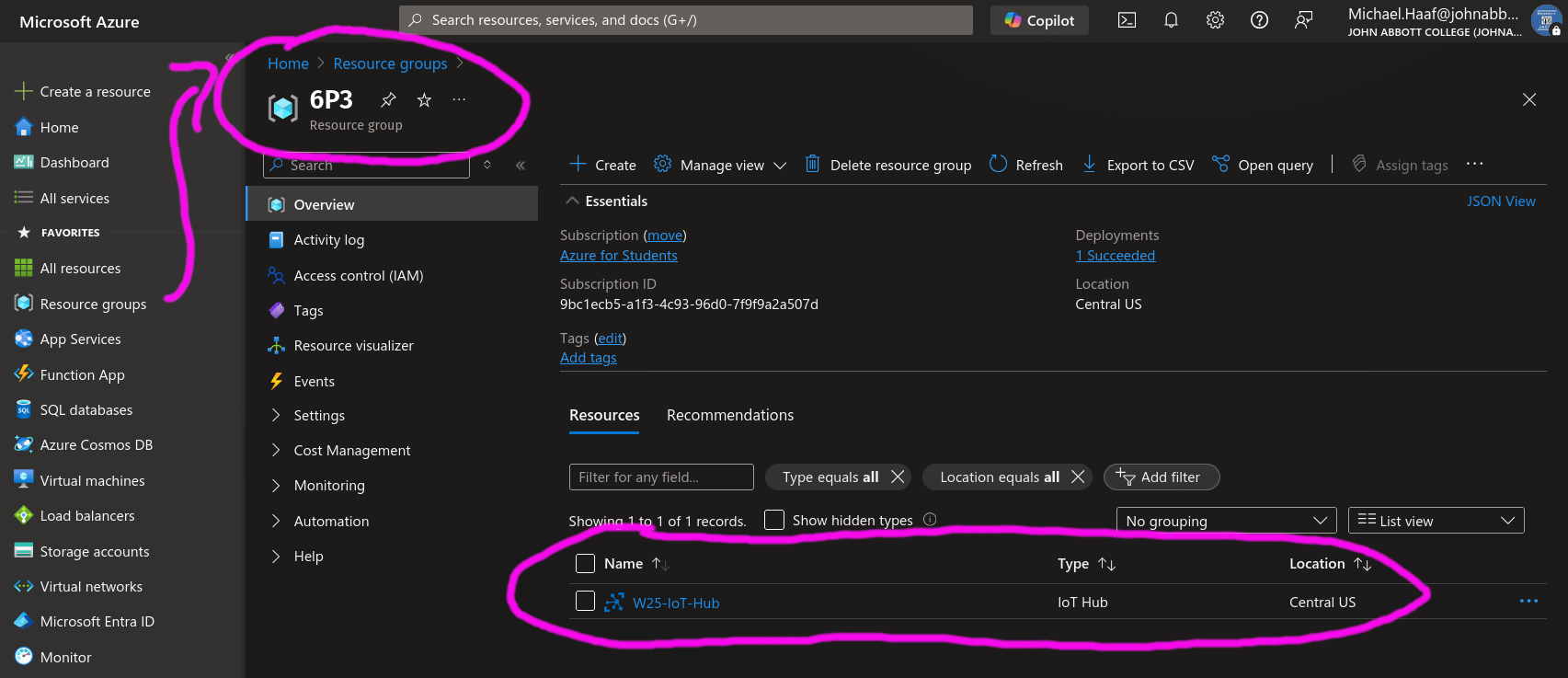Collapse the Essentials section
This screenshot has height=678, width=1568.
[573, 201]
